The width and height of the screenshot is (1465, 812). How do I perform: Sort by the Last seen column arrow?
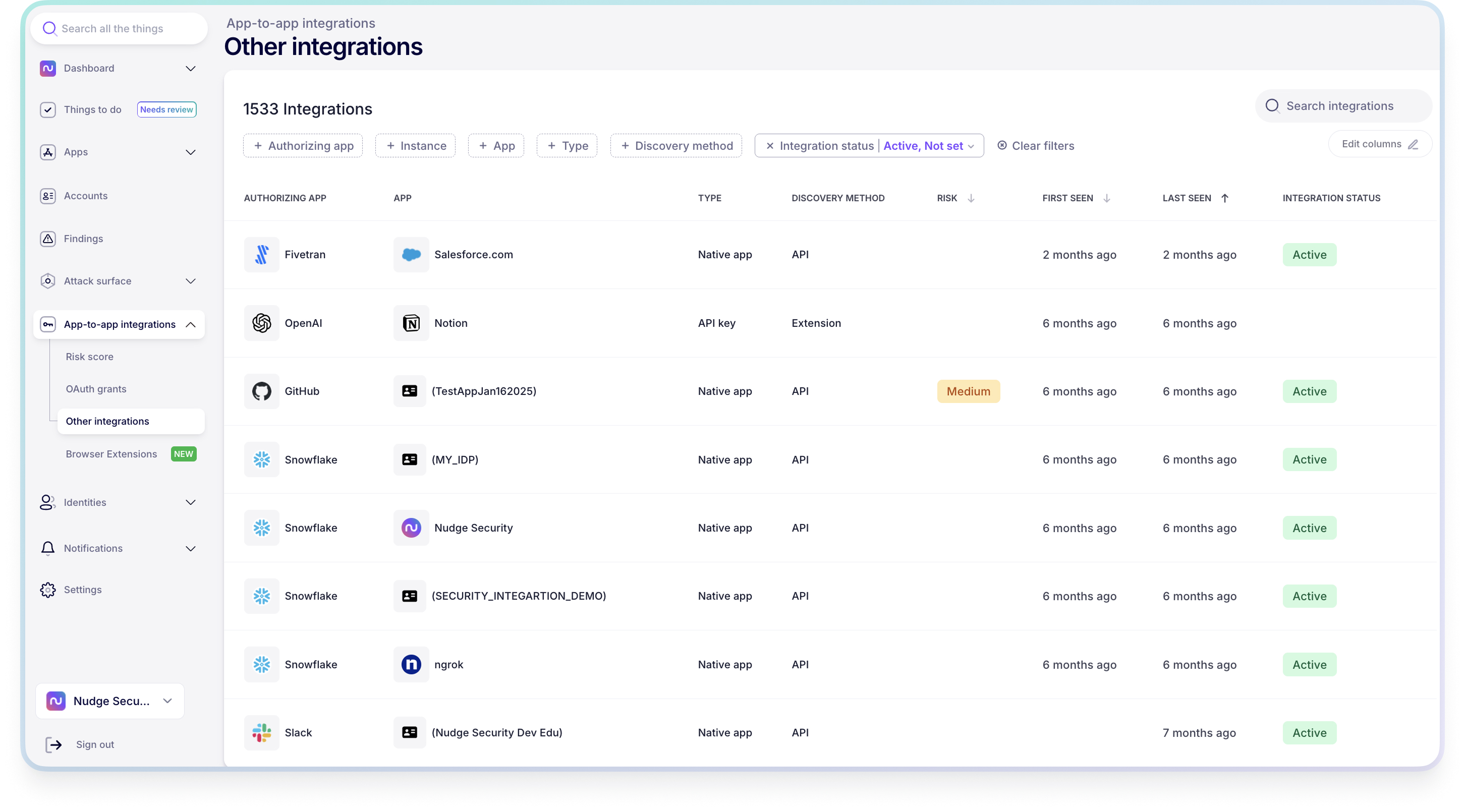click(x=1225, y=198)
